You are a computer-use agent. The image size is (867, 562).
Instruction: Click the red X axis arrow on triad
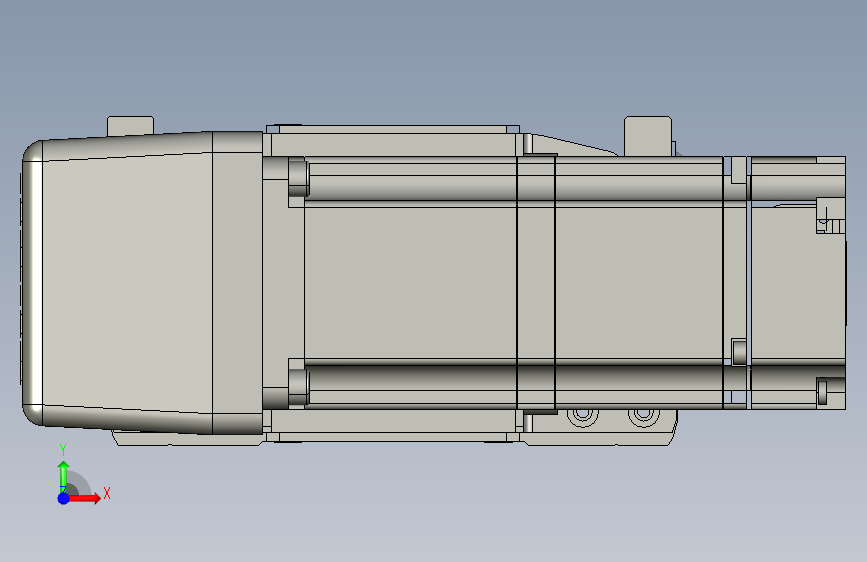pyautogui.click(x=84, y=498)
